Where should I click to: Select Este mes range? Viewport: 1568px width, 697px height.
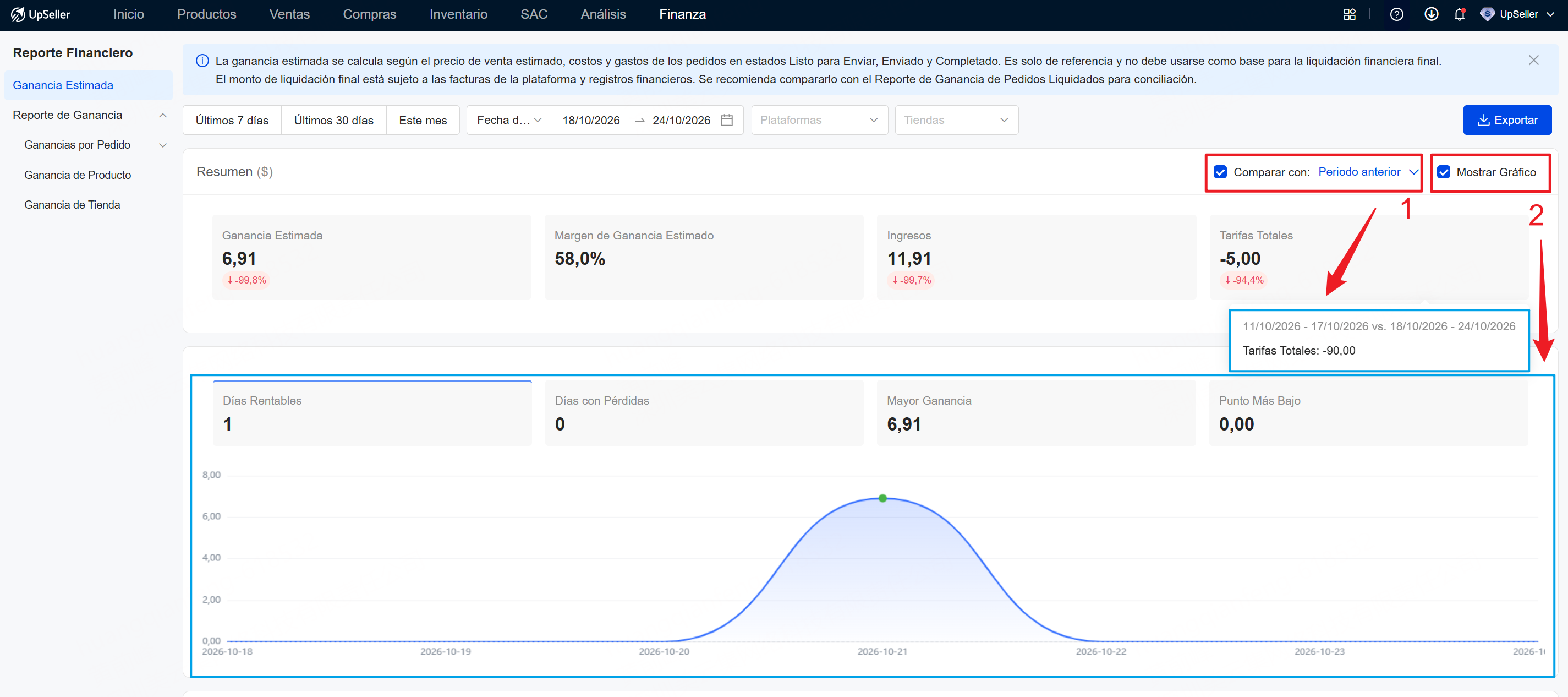click(x=423, y=120)
